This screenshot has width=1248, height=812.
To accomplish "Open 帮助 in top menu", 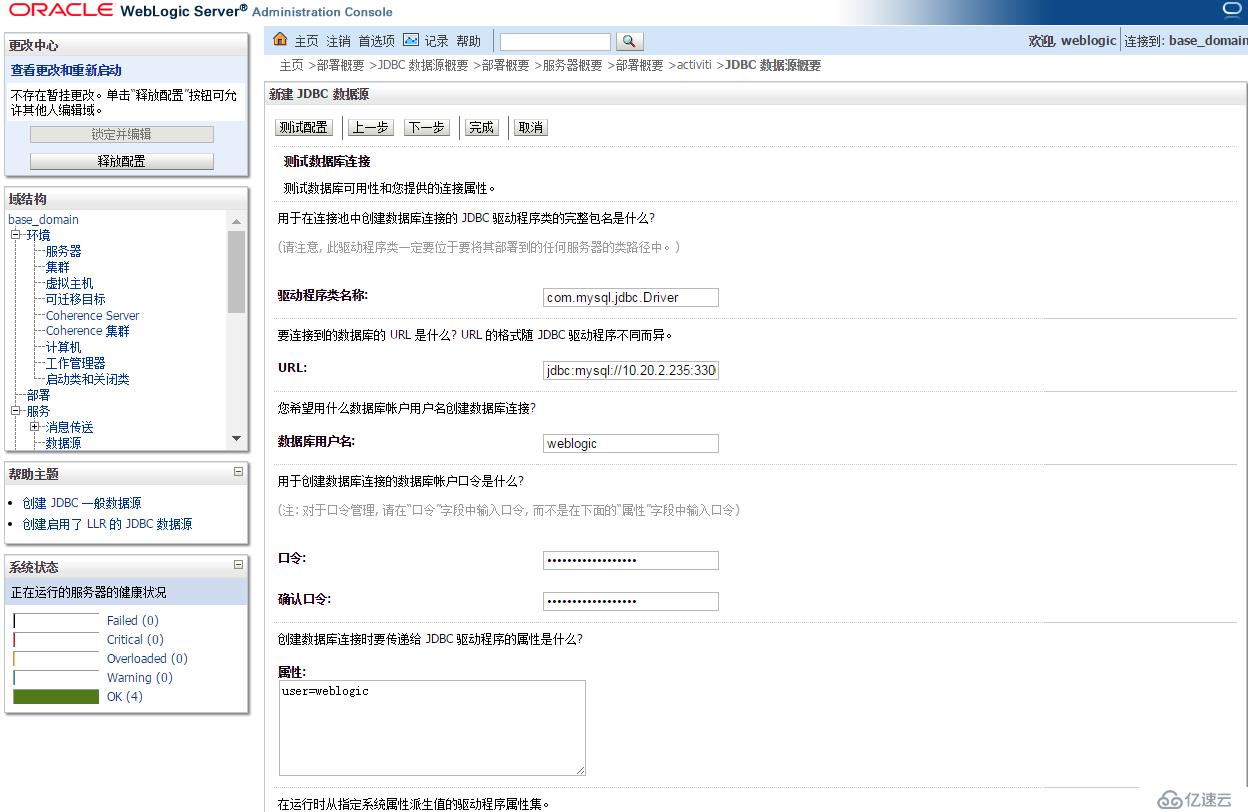I will (469, 41).
